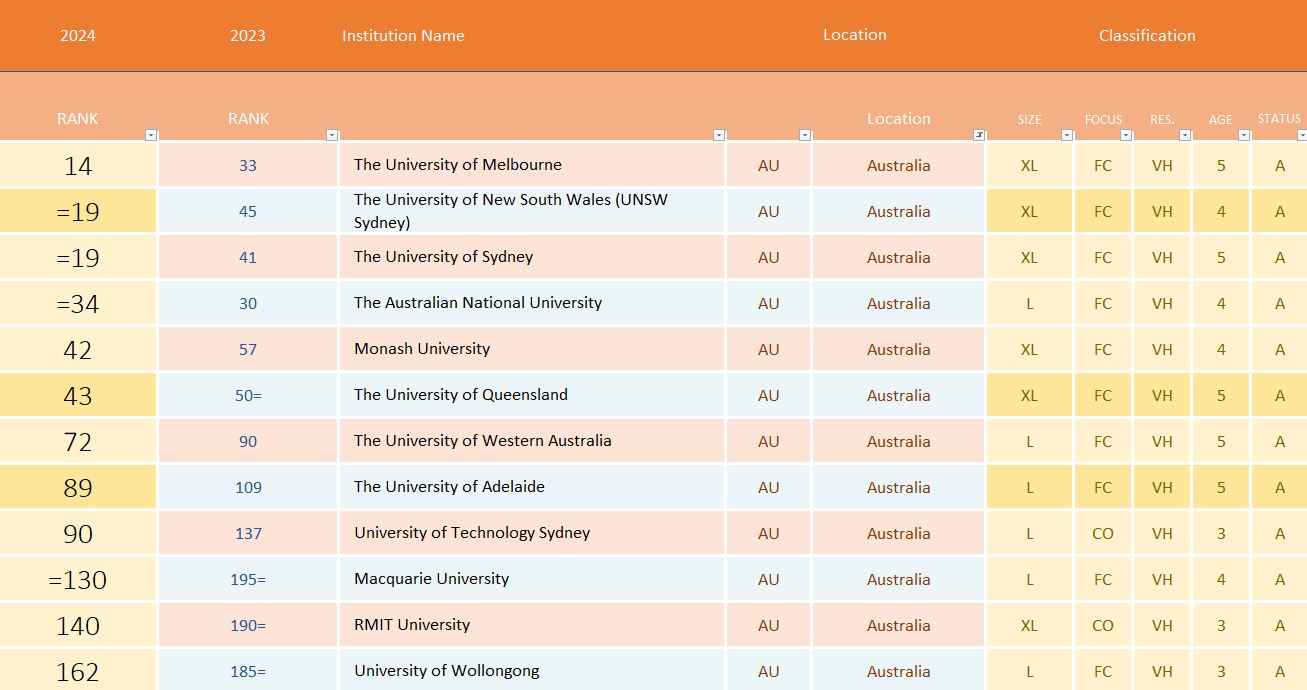Click the Monash University name cell
The width and height of the screenshot is (1307, 690).
(x=531, y=349)
